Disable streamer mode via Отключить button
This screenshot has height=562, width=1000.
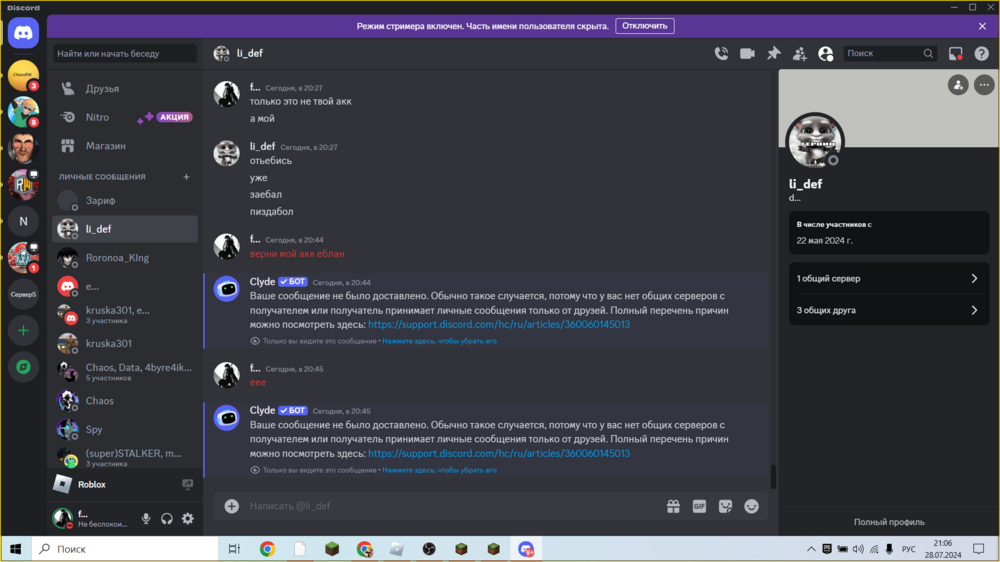point(645,26)
